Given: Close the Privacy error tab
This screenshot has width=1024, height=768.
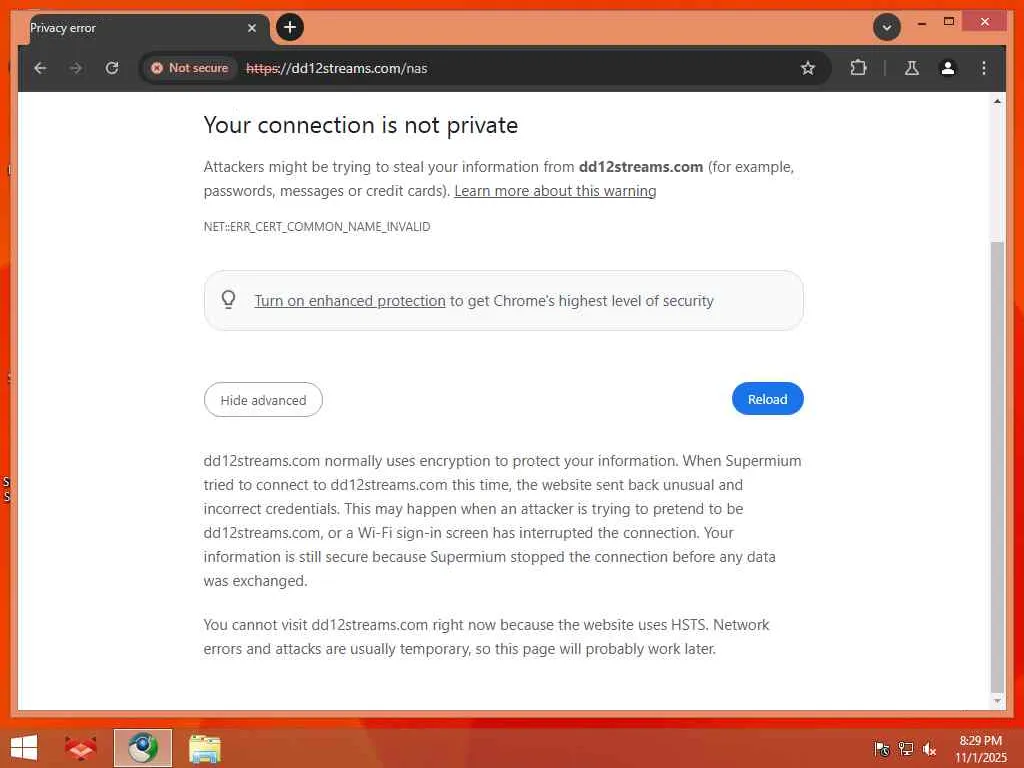Looking at the screenshot, I should pyautogui.click(x=252, y=28).
